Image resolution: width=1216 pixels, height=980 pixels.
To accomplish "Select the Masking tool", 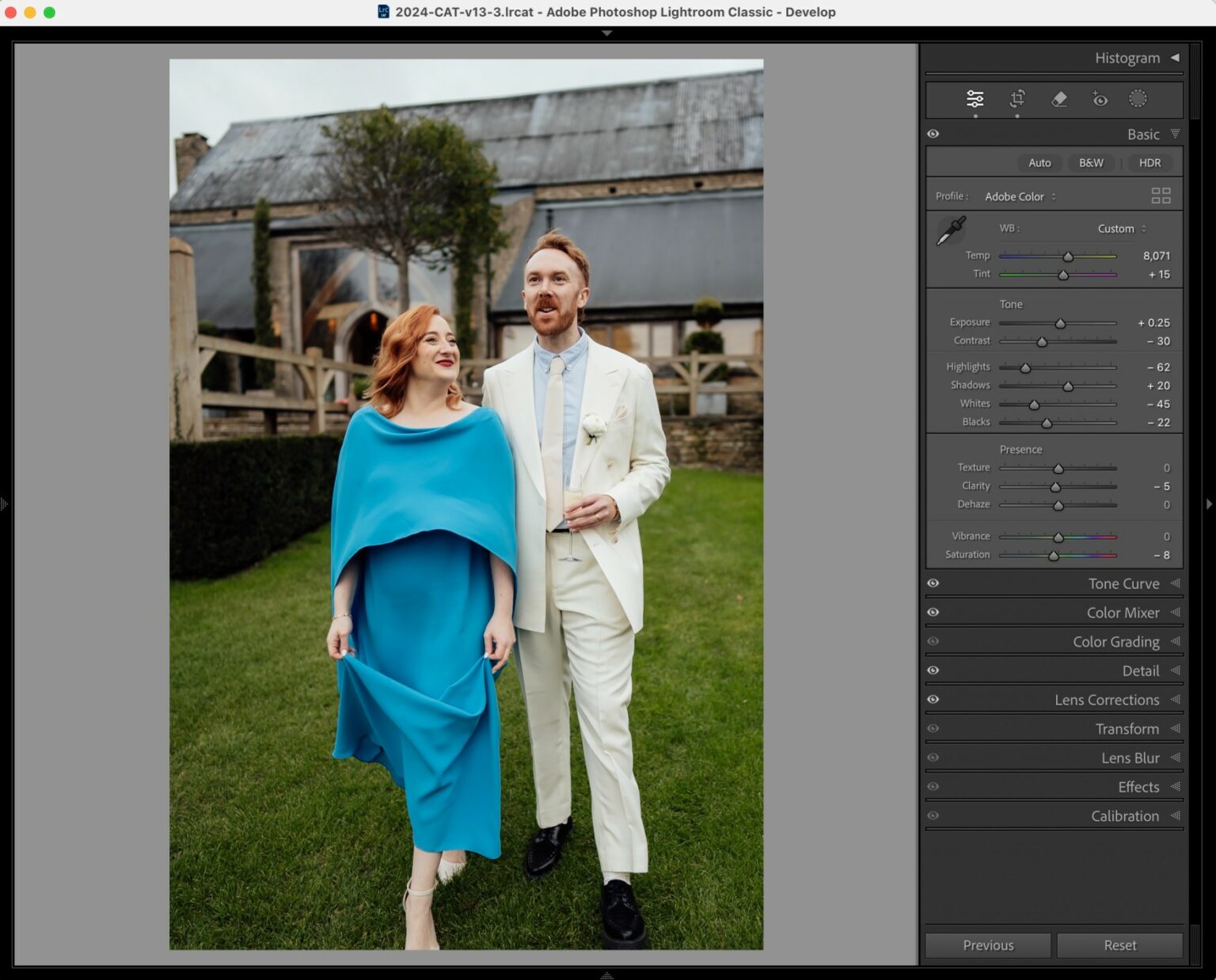I will tap(1138, 99).
